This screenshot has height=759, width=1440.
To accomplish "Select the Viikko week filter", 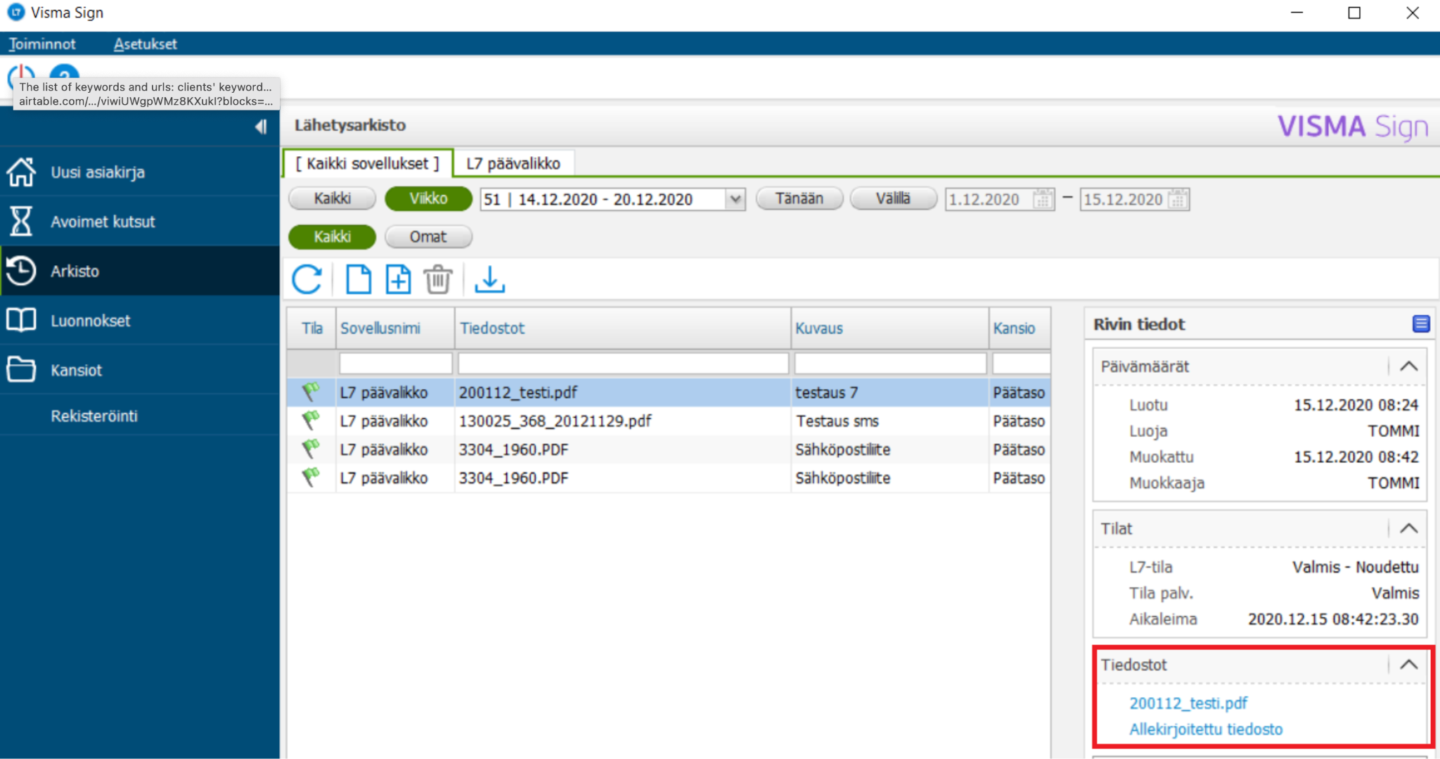I will coord(428,199).
